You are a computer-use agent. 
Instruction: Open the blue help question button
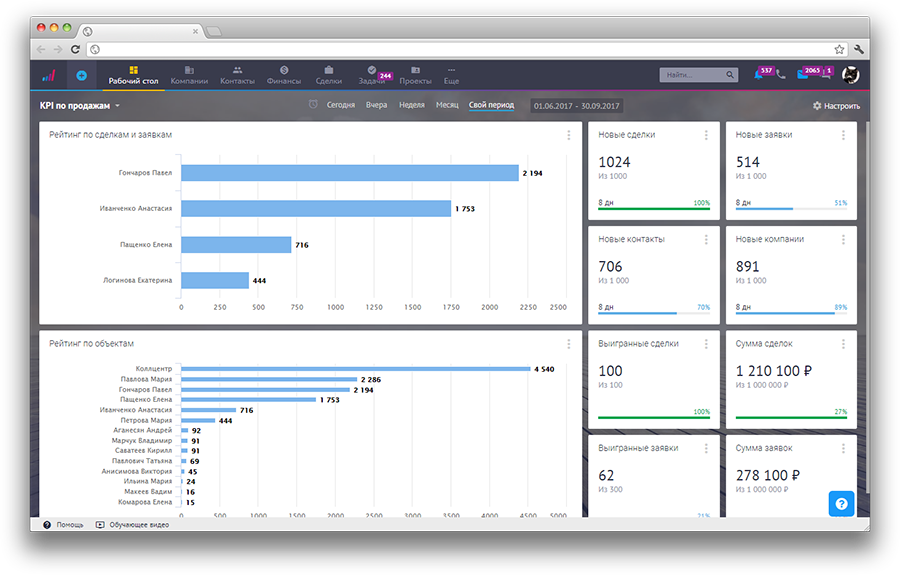coord(841,504)
